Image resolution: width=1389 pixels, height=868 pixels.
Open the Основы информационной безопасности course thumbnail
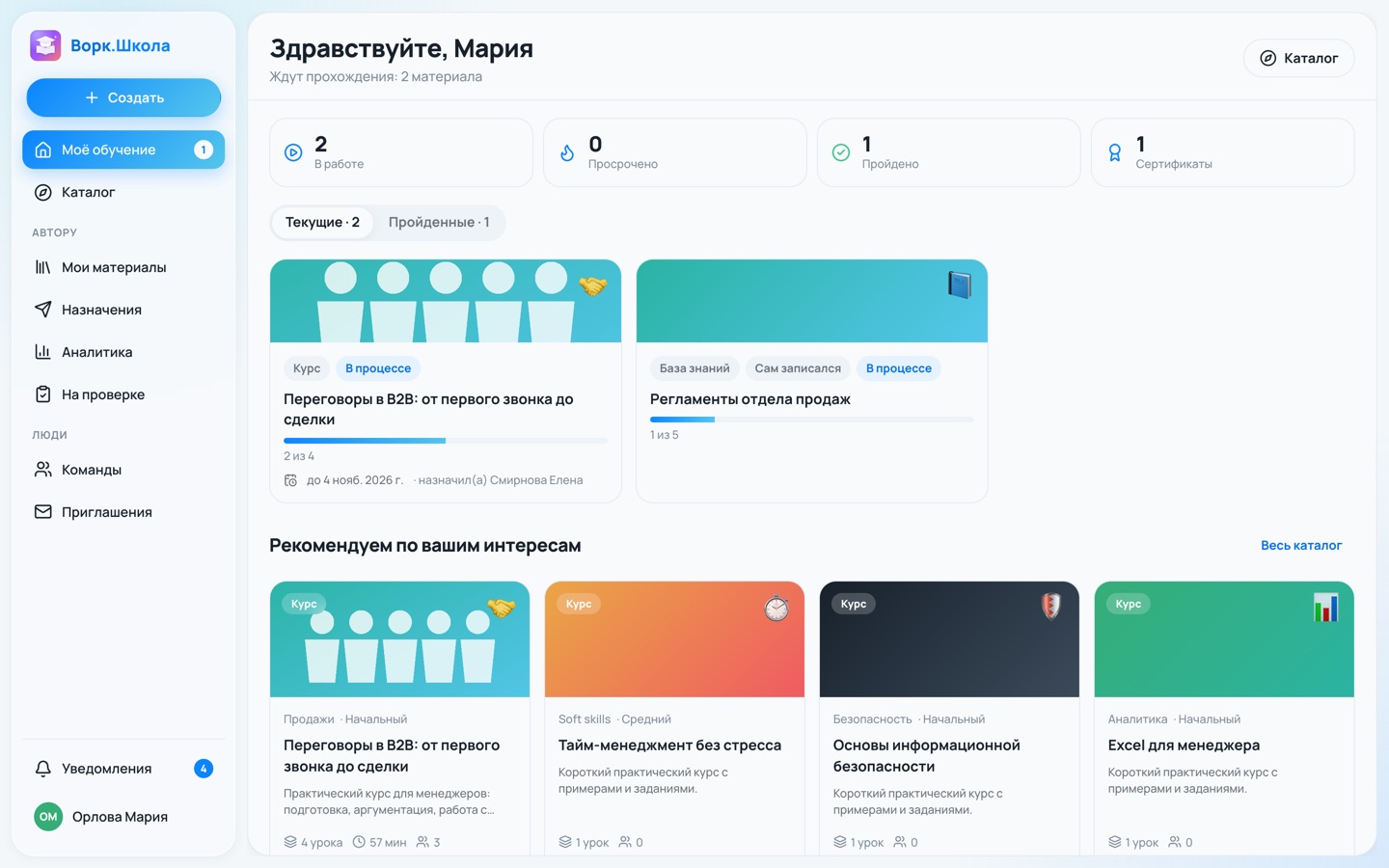pyautogui.click(x=949, y=639)
